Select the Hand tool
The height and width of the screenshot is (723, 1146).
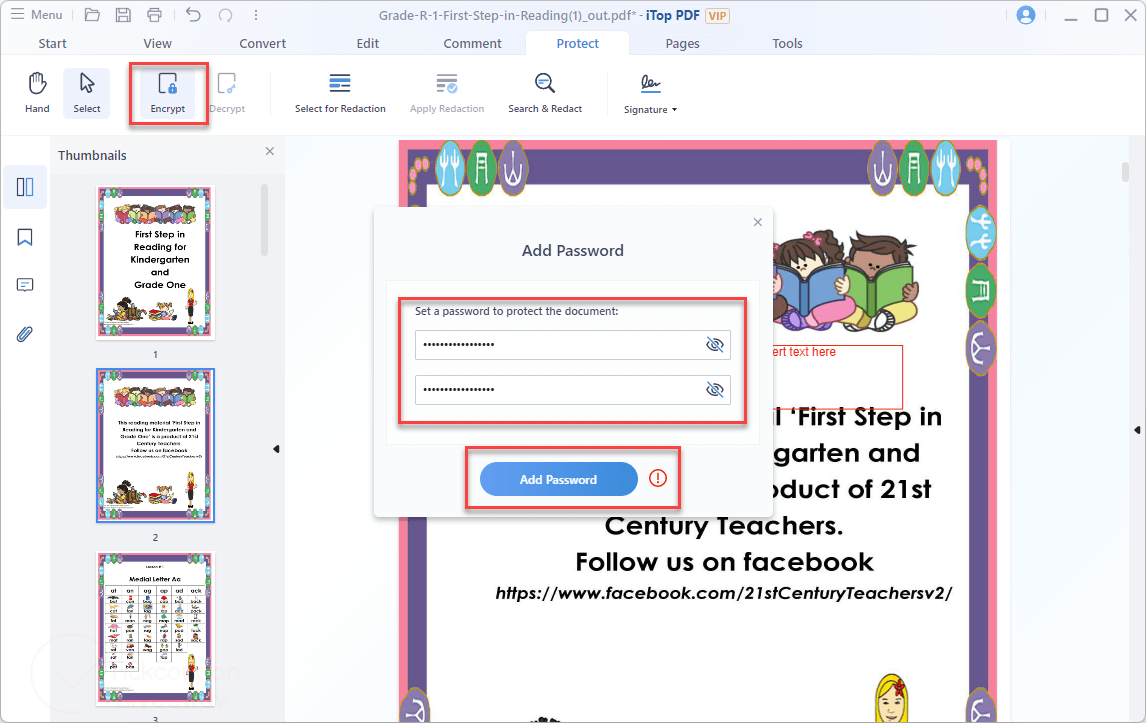coord(37,92)
